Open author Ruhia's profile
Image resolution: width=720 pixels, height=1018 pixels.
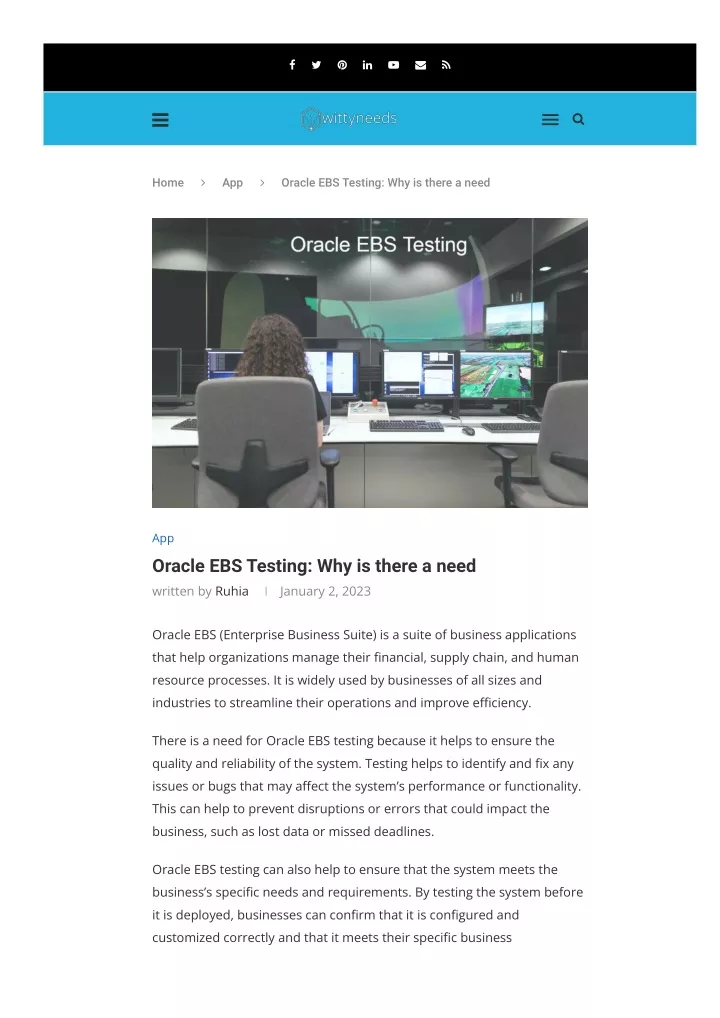232,591
